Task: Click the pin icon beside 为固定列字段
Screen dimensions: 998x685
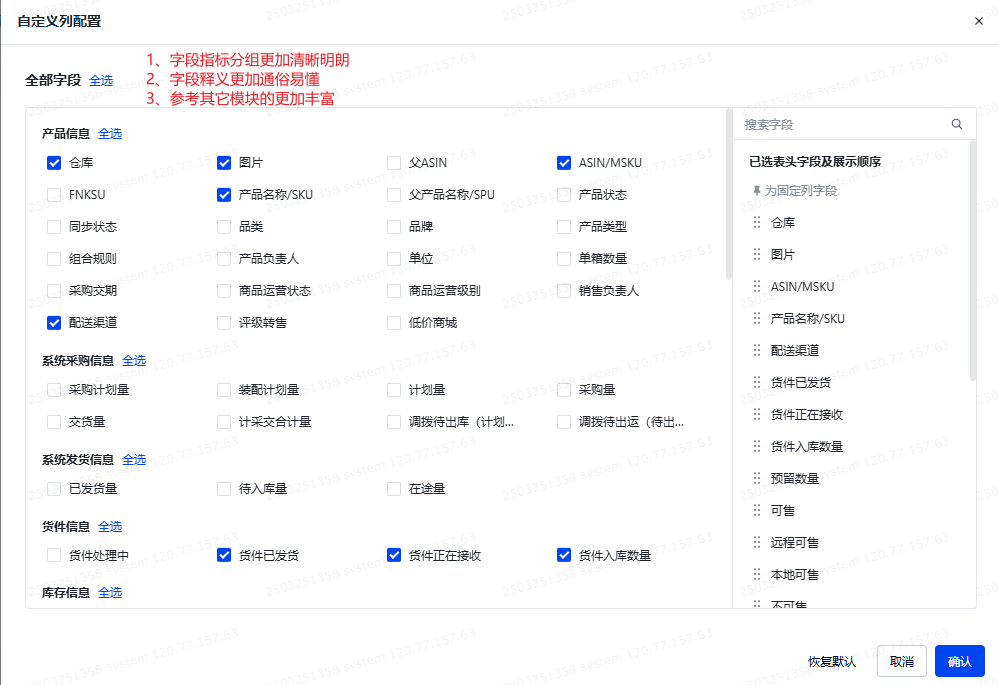Action: coord(756,190)
